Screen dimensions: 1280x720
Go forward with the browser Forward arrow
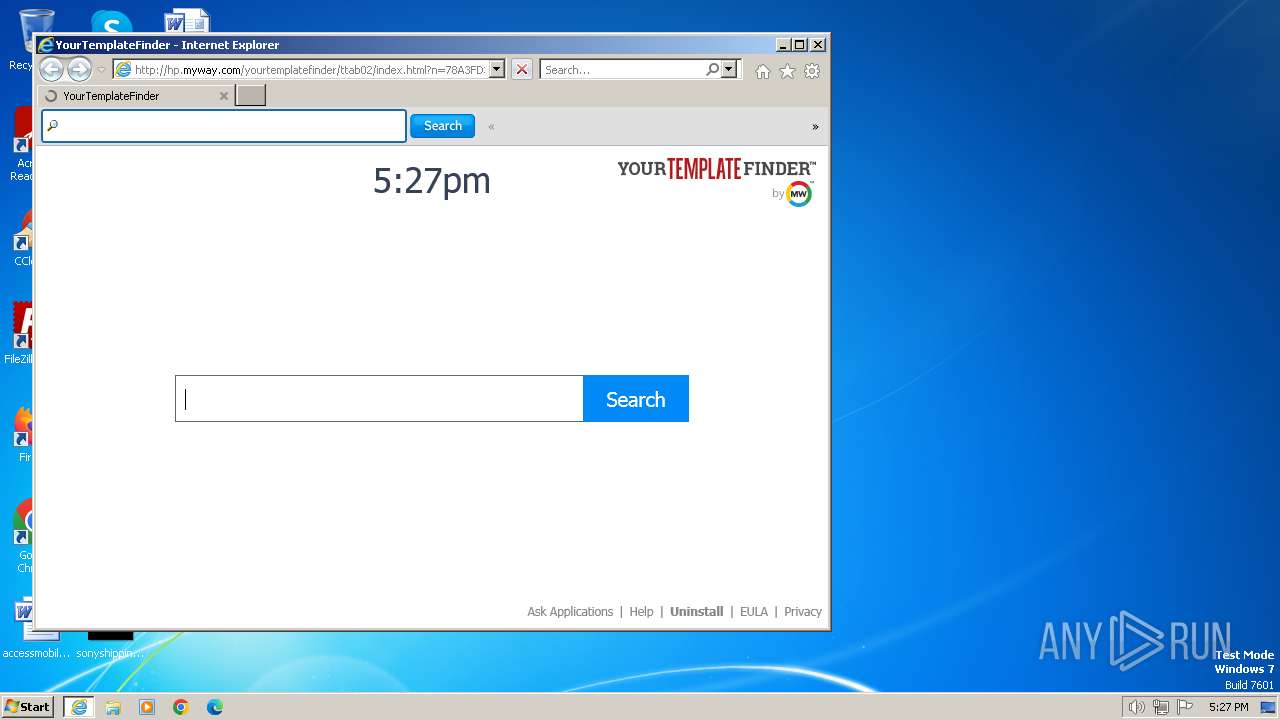pyautogui.click(x=79, y=69)
